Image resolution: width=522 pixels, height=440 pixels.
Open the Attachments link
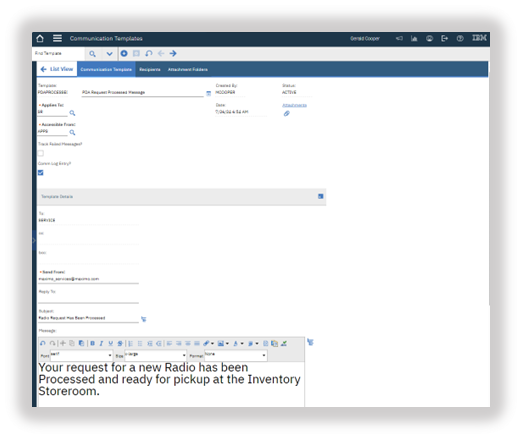294,105
